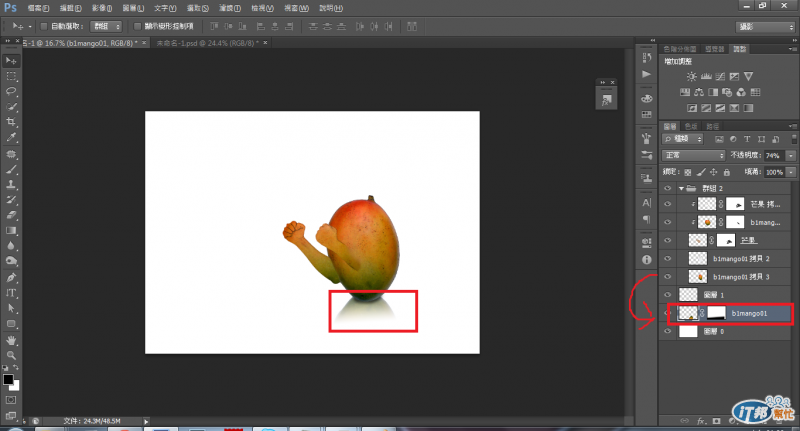Click the layer mask thumbnail of b1mango01

tap(716, 313)
